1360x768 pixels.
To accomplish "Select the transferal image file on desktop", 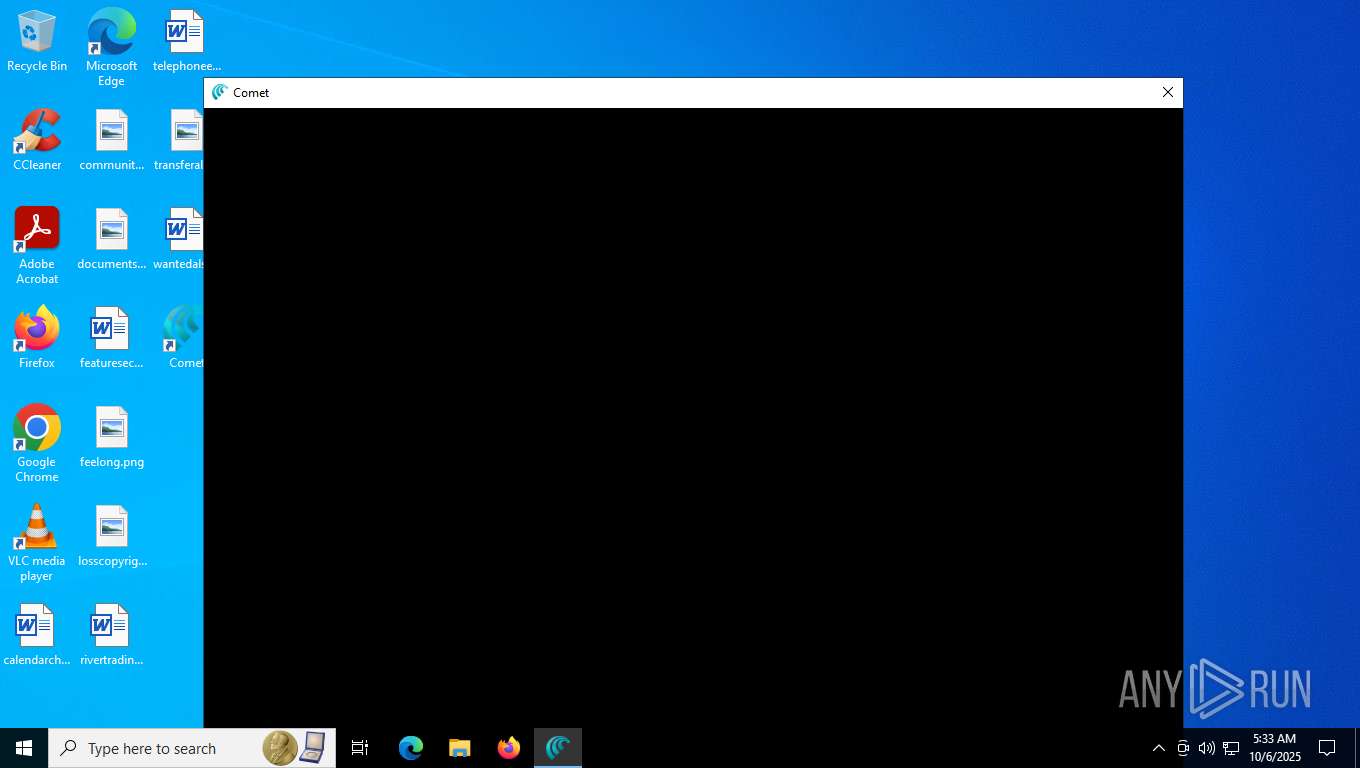I will coord(181,140).
